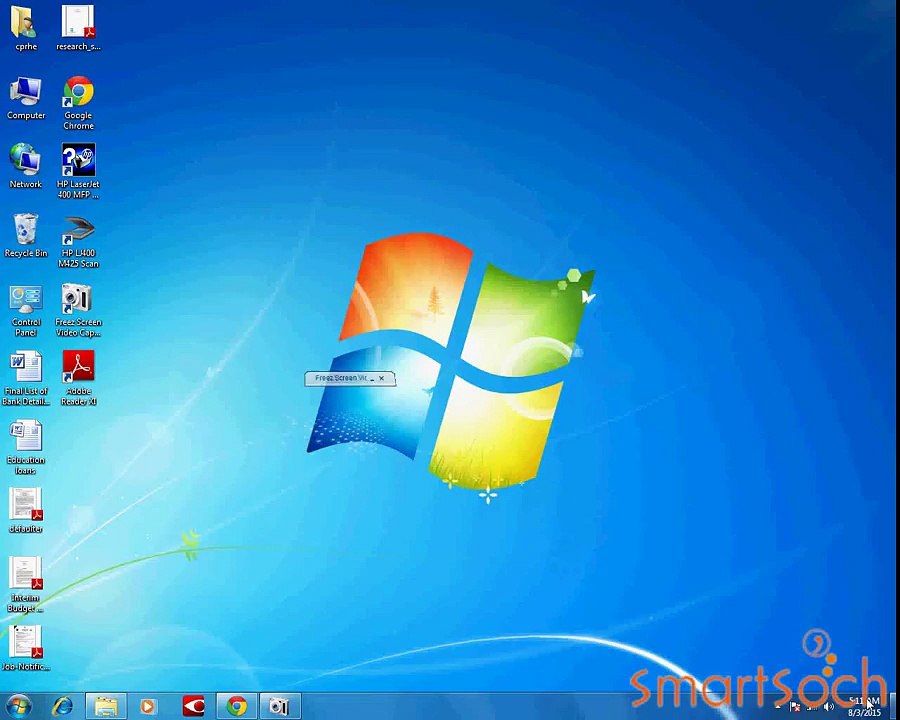Viewport: 900px width, 720px height.
Task: Select the Final List of Bank Details document
Action: click(25, 379)
